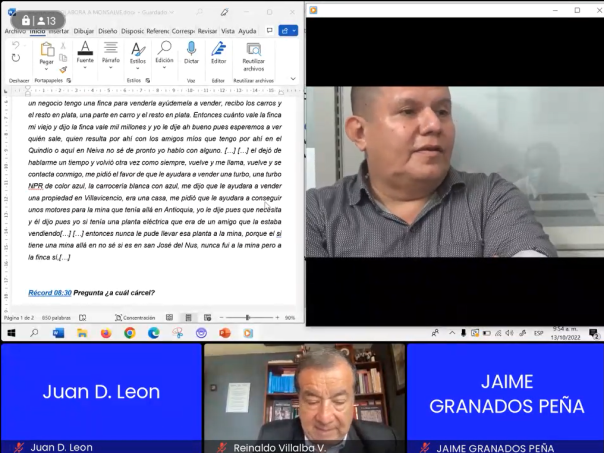Switch to the Revisar tab

[x=207, y=31]
